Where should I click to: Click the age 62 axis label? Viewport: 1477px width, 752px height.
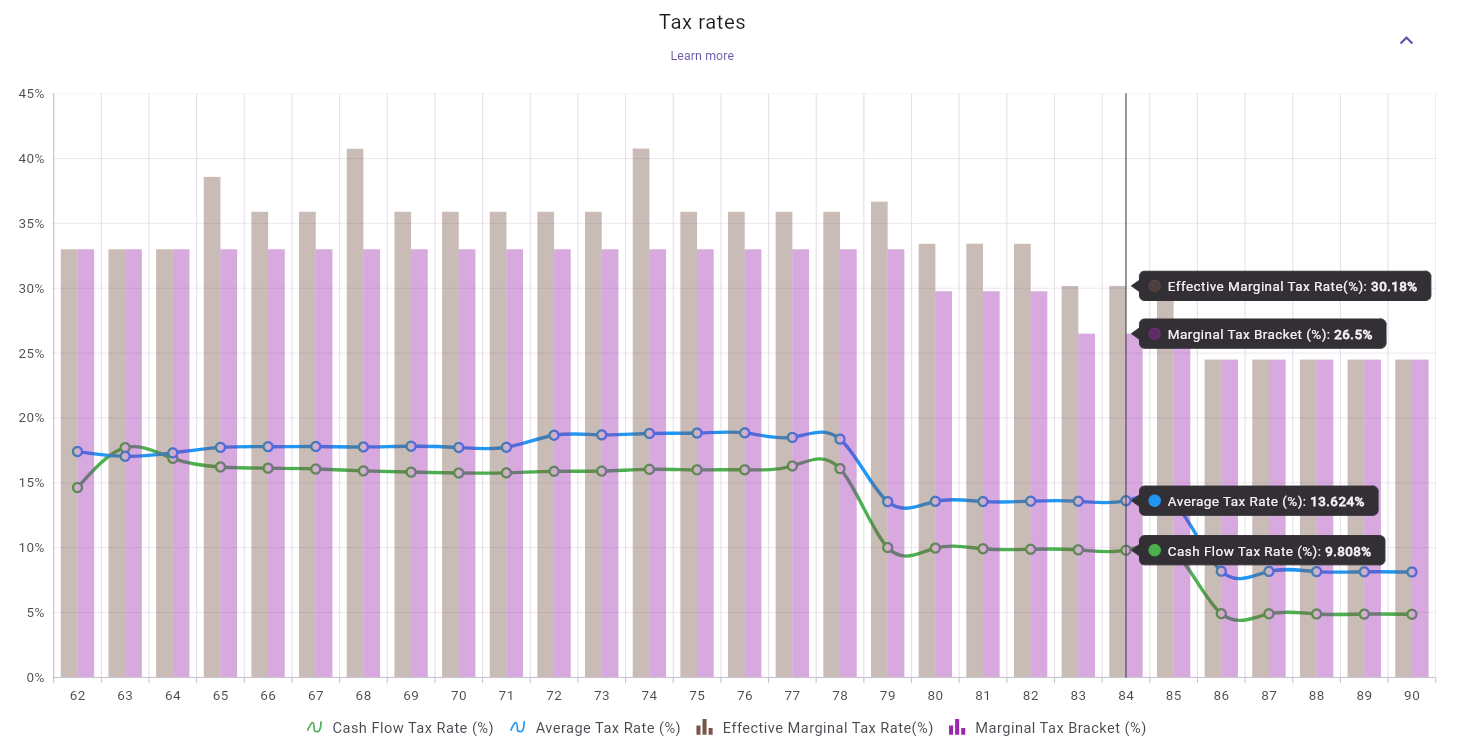pyautogui.click(x=77, y=695)
